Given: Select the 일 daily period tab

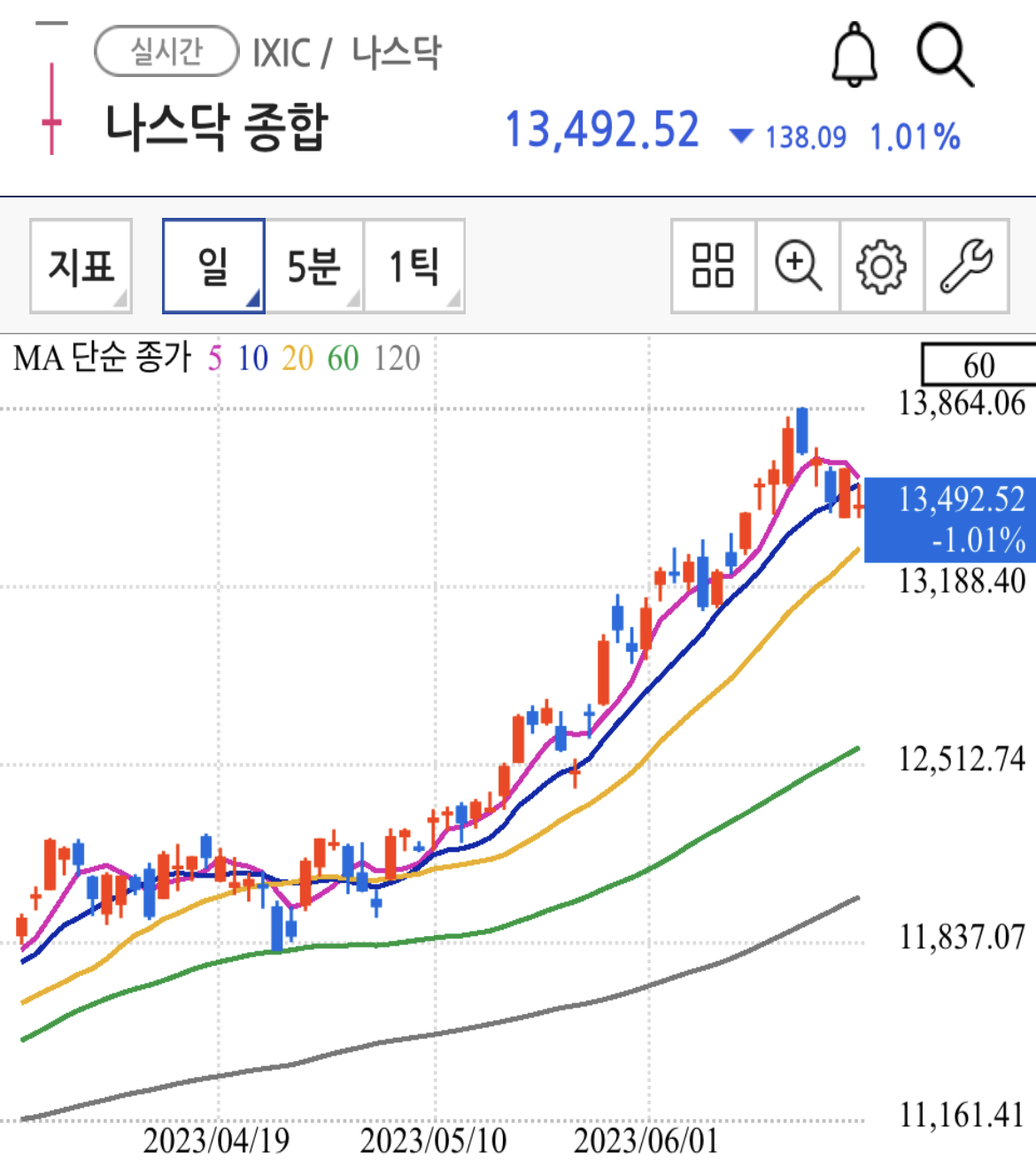Looking at the screenshot, I should (x=213, y=266).
